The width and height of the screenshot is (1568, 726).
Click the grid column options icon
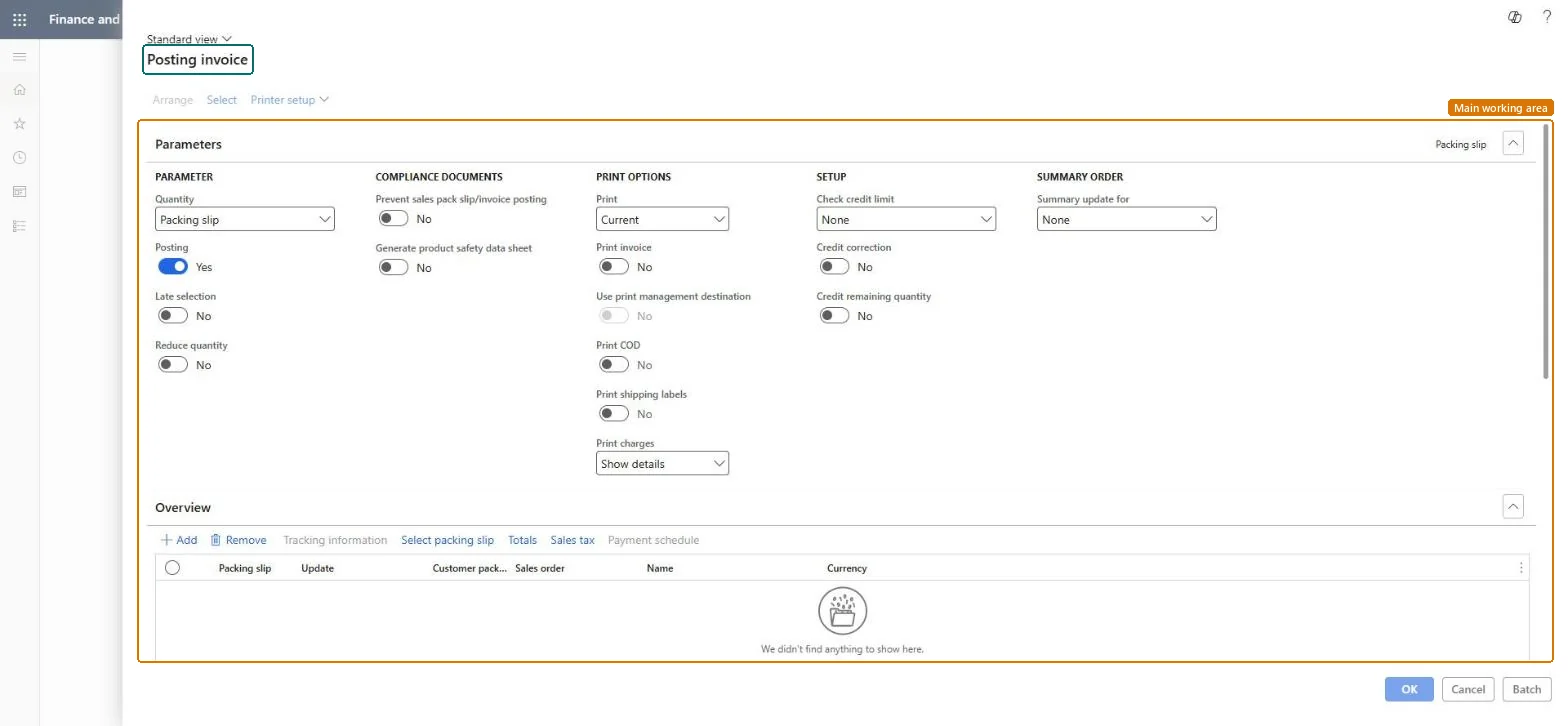coord(1521,568)
